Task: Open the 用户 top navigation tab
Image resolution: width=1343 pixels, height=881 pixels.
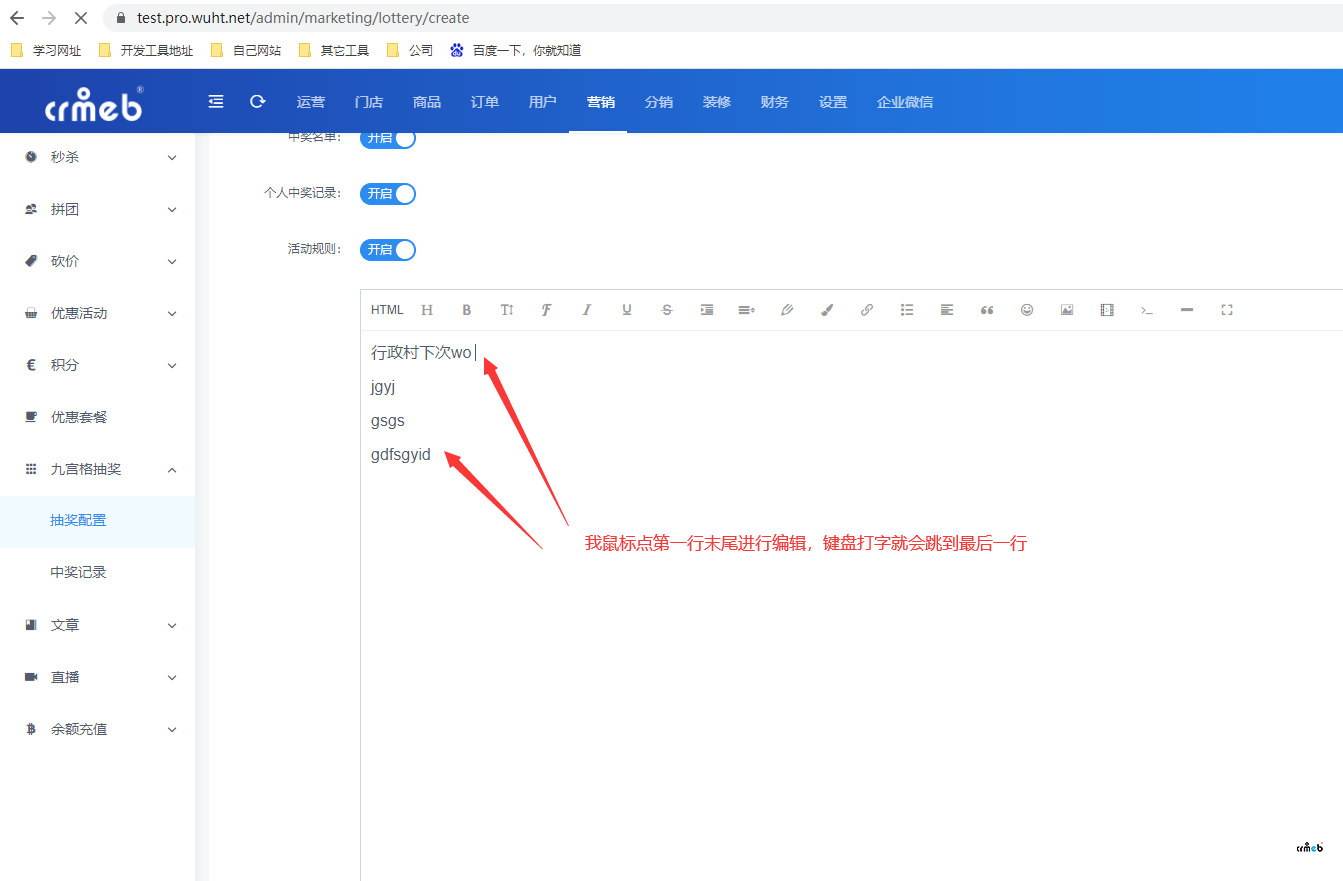Action: pos(543,102)
